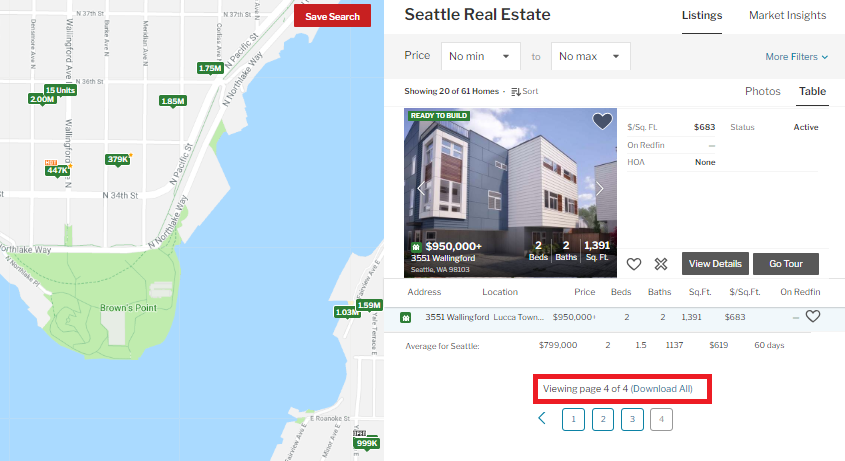This screenshot has width=845, height=461.
Task: Show the previous listing photo arrow
Action: [421, 188]
